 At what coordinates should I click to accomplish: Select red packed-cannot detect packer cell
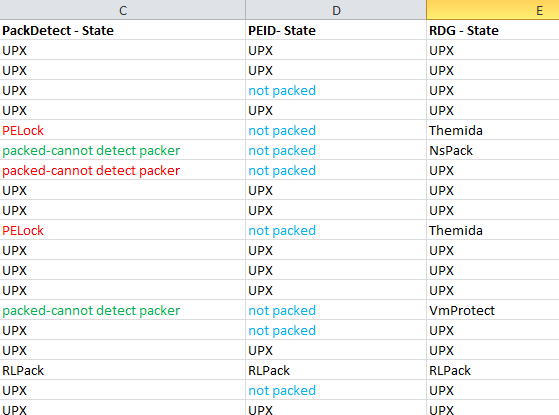(123, 170)
